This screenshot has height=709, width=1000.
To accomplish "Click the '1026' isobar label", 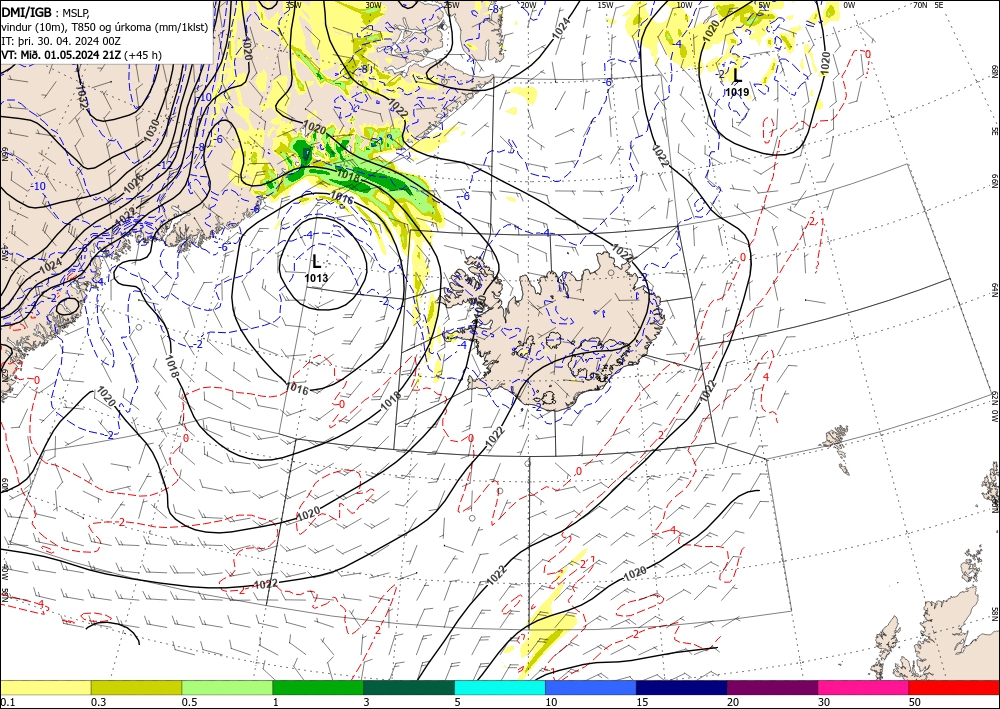I will tap(133, 183).
